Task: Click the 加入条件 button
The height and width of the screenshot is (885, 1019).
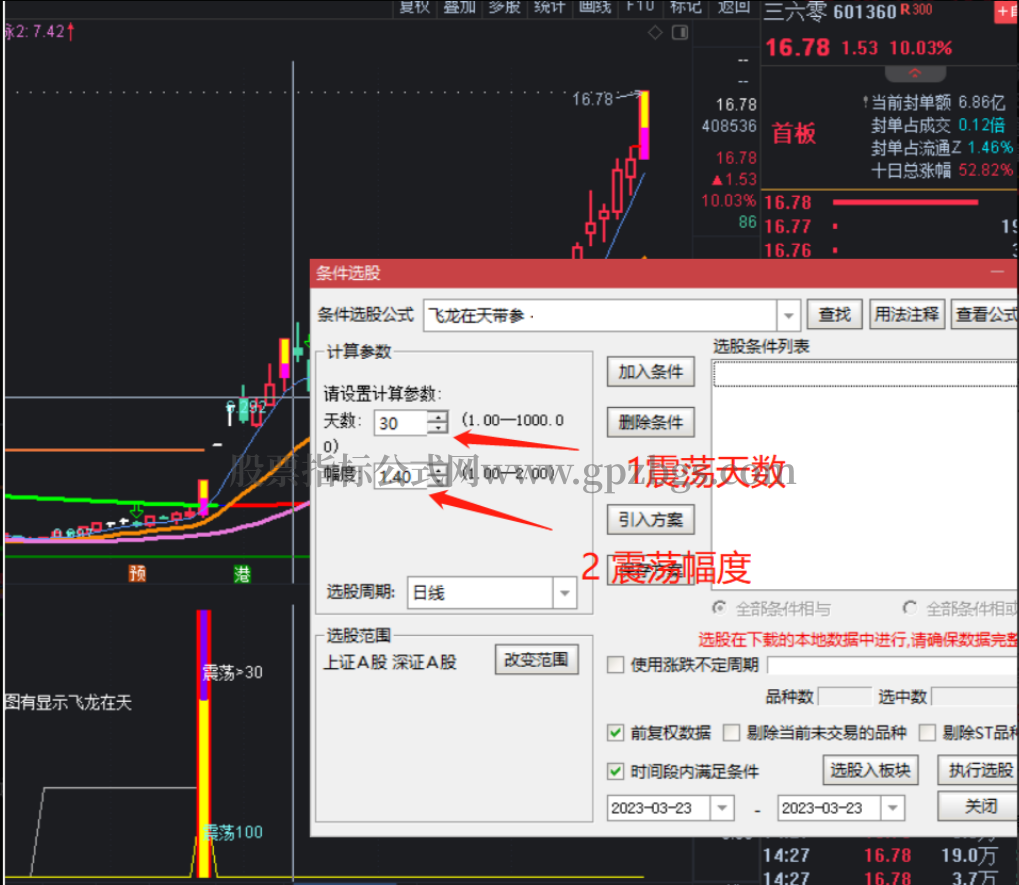Action: coord(651,372)
